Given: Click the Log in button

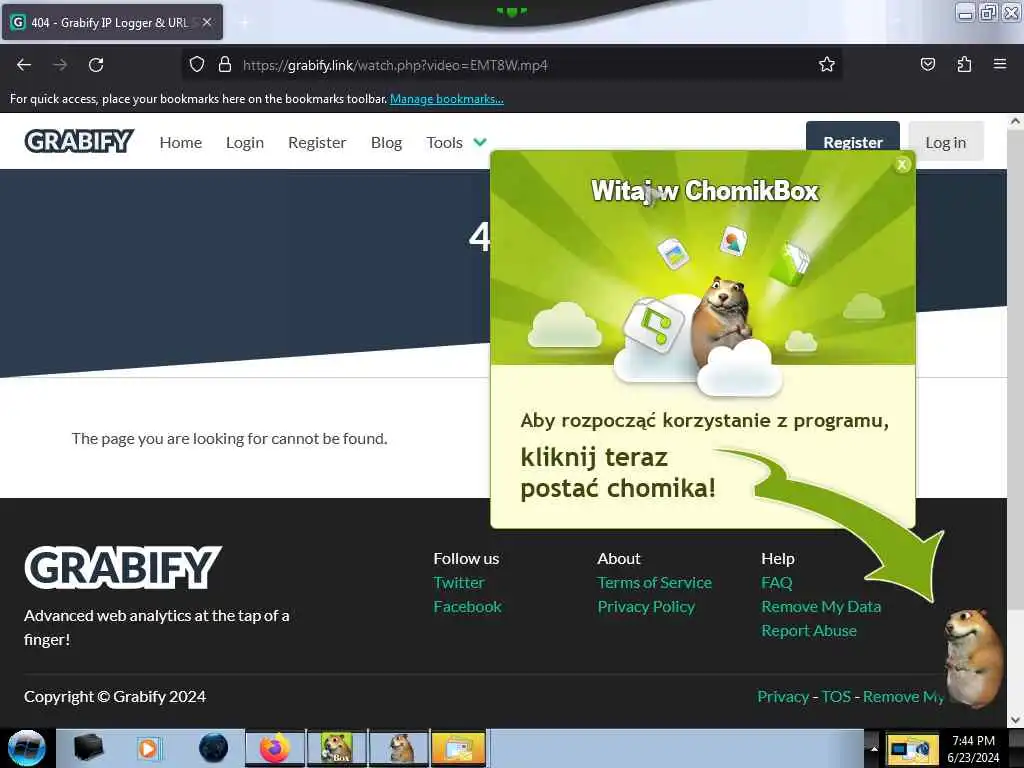Looking at the screenshot, I should [946, 141].
